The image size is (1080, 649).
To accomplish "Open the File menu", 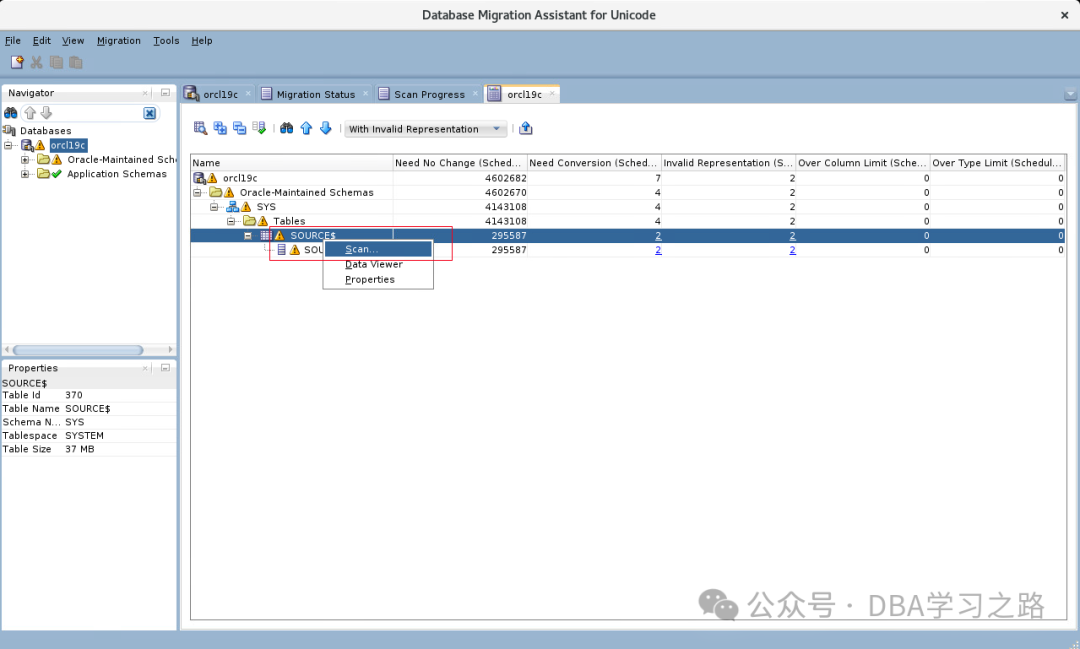I will [x=13, y=41].
